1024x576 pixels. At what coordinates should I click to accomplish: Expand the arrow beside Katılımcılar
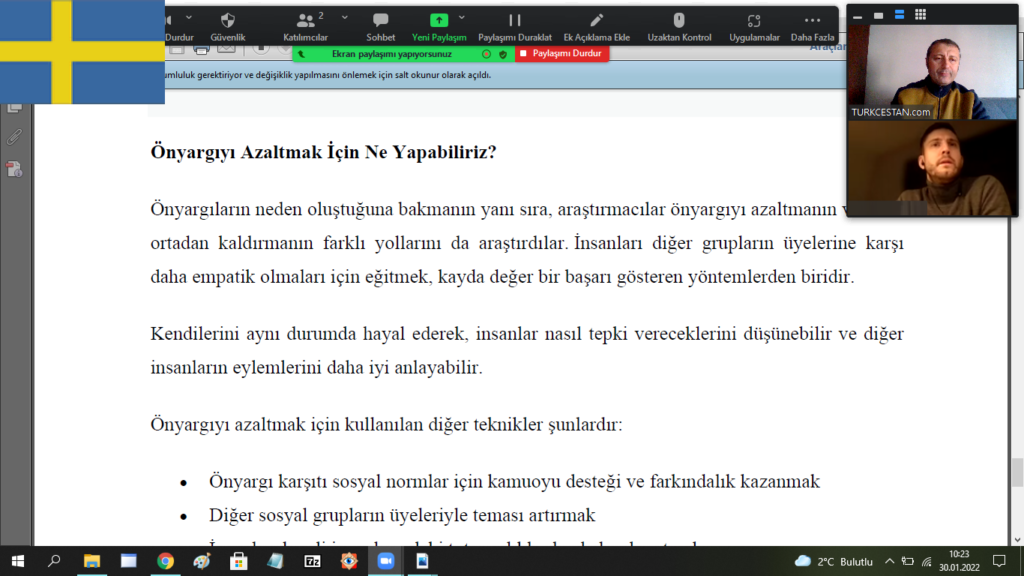345,18
